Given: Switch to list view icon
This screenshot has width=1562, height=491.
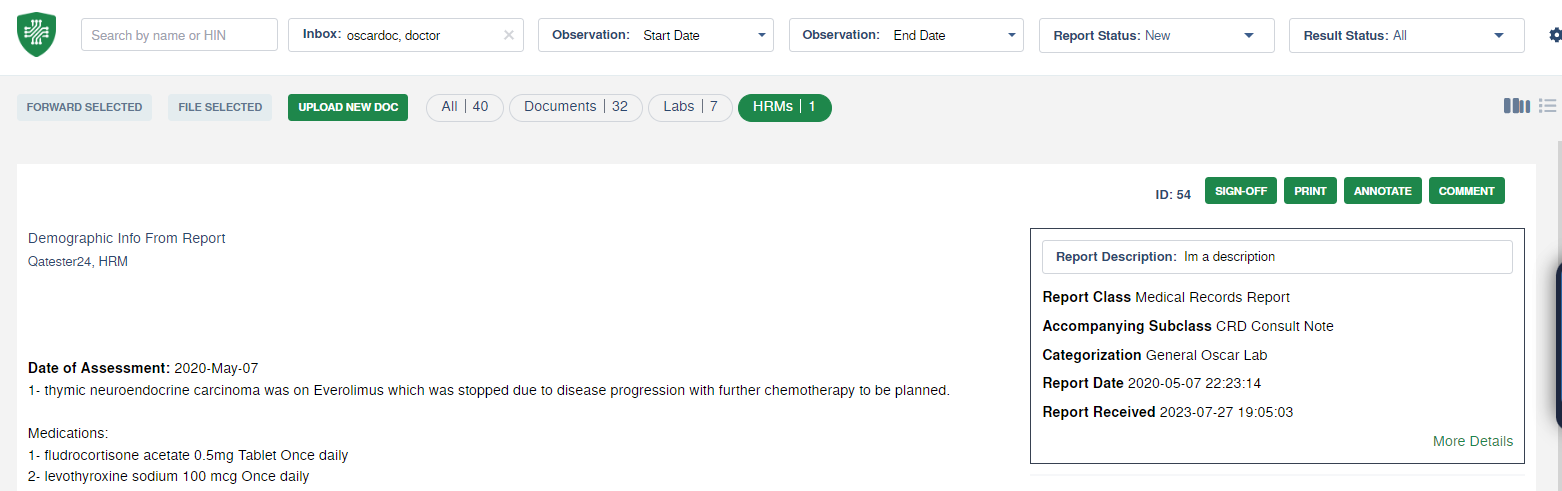Looking at the screenshot, I should click(1548, 106).
